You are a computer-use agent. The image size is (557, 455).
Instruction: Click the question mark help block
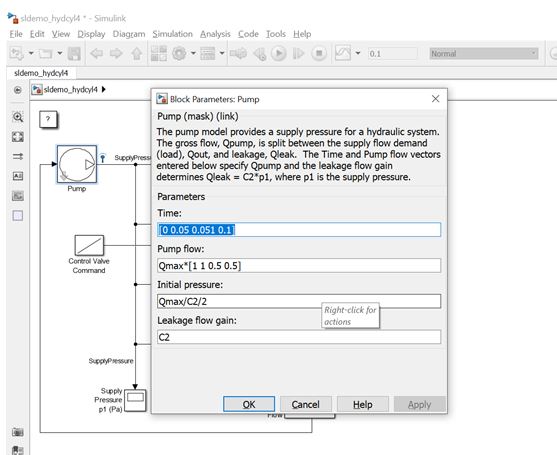[48, 119]
